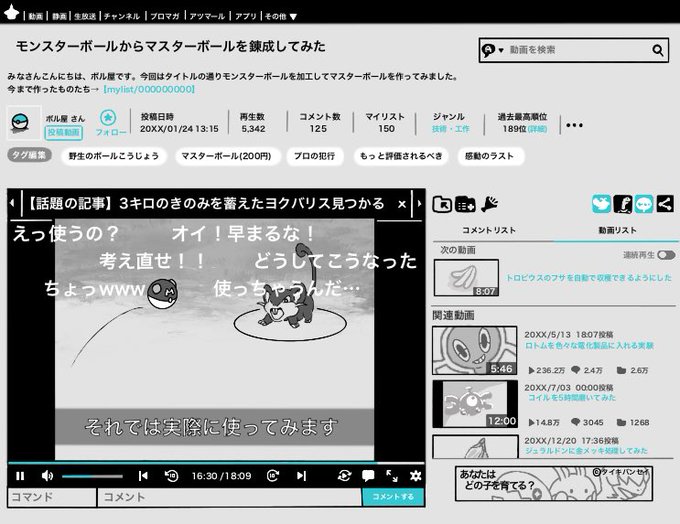
Task: Add to watch later icon
Action: pyautogui.click(x=465, y=204)
